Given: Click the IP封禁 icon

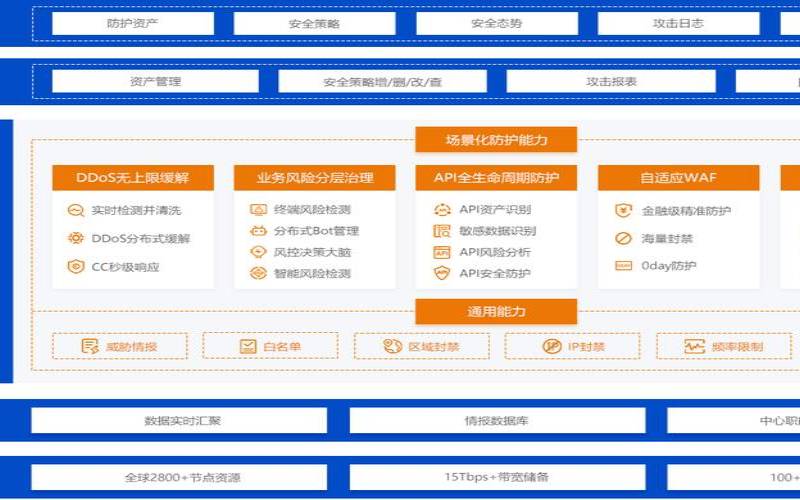Looking at the screenshot, I should point(552,346).
